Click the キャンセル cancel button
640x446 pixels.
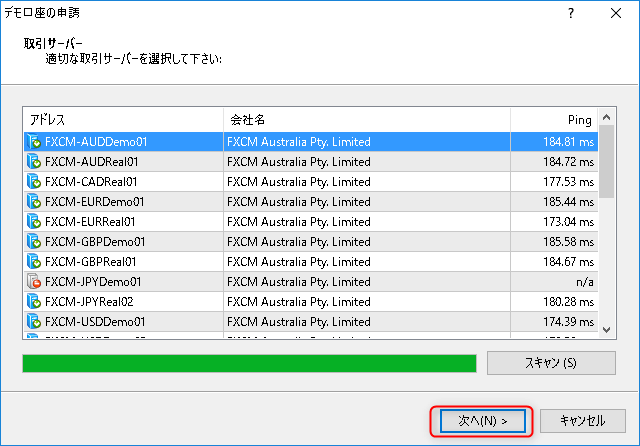[582, 421]
